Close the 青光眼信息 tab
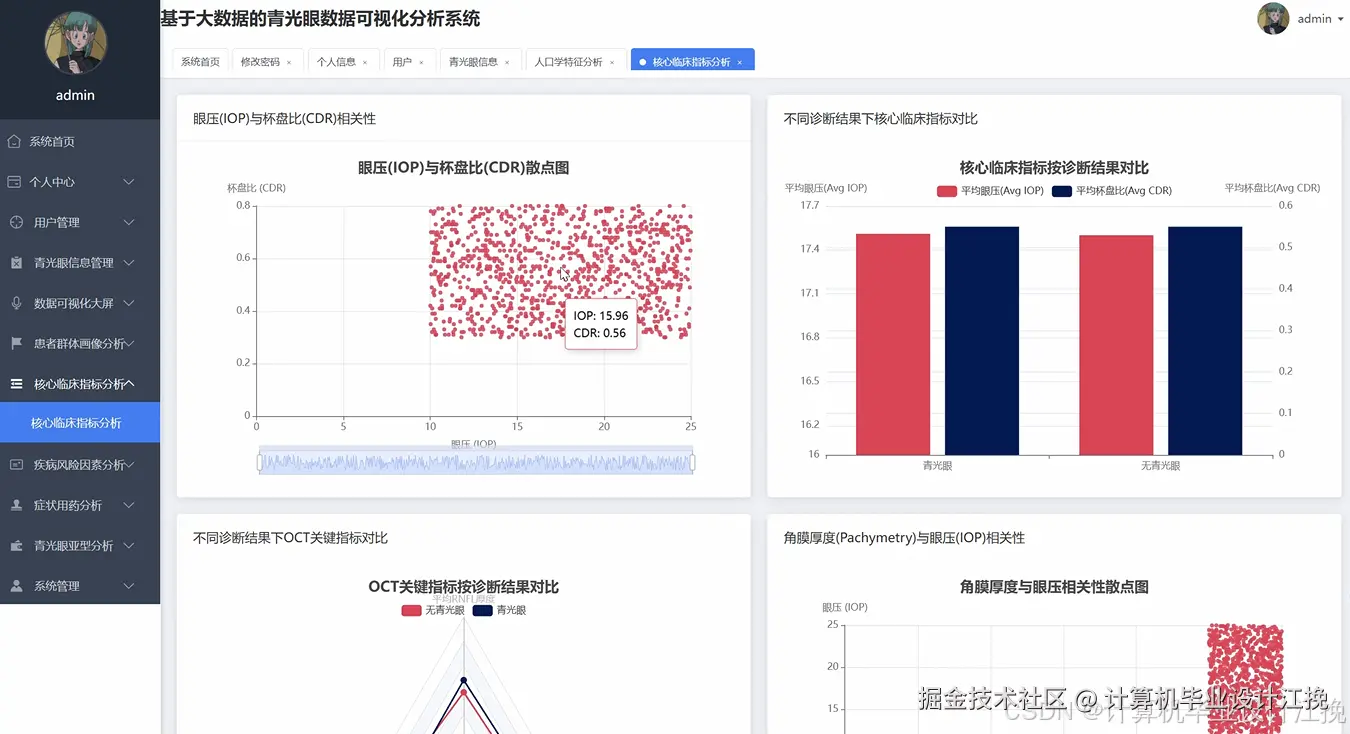This screenshot has width=1350, height=734. coord(507,62)
